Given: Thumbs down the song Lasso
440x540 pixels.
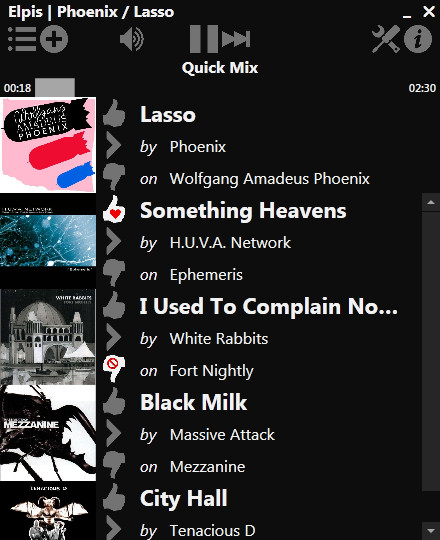Looking at the screenshot, I should (x=114, y=177).
